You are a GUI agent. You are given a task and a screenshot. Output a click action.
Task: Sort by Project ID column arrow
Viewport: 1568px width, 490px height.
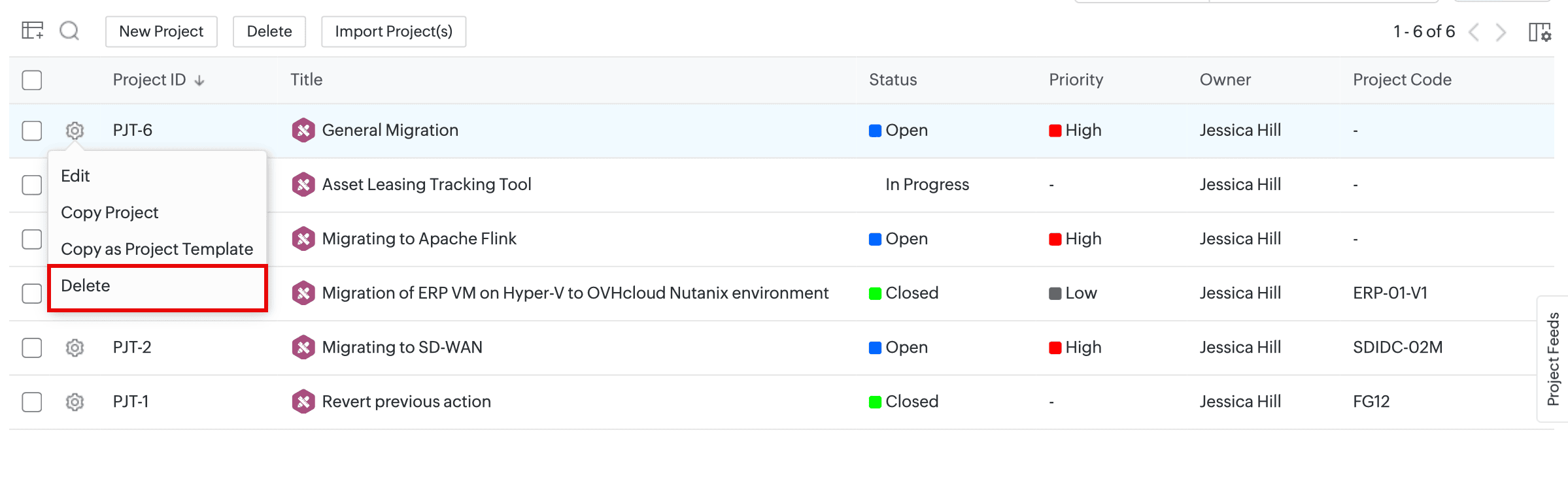click(199, 80)
